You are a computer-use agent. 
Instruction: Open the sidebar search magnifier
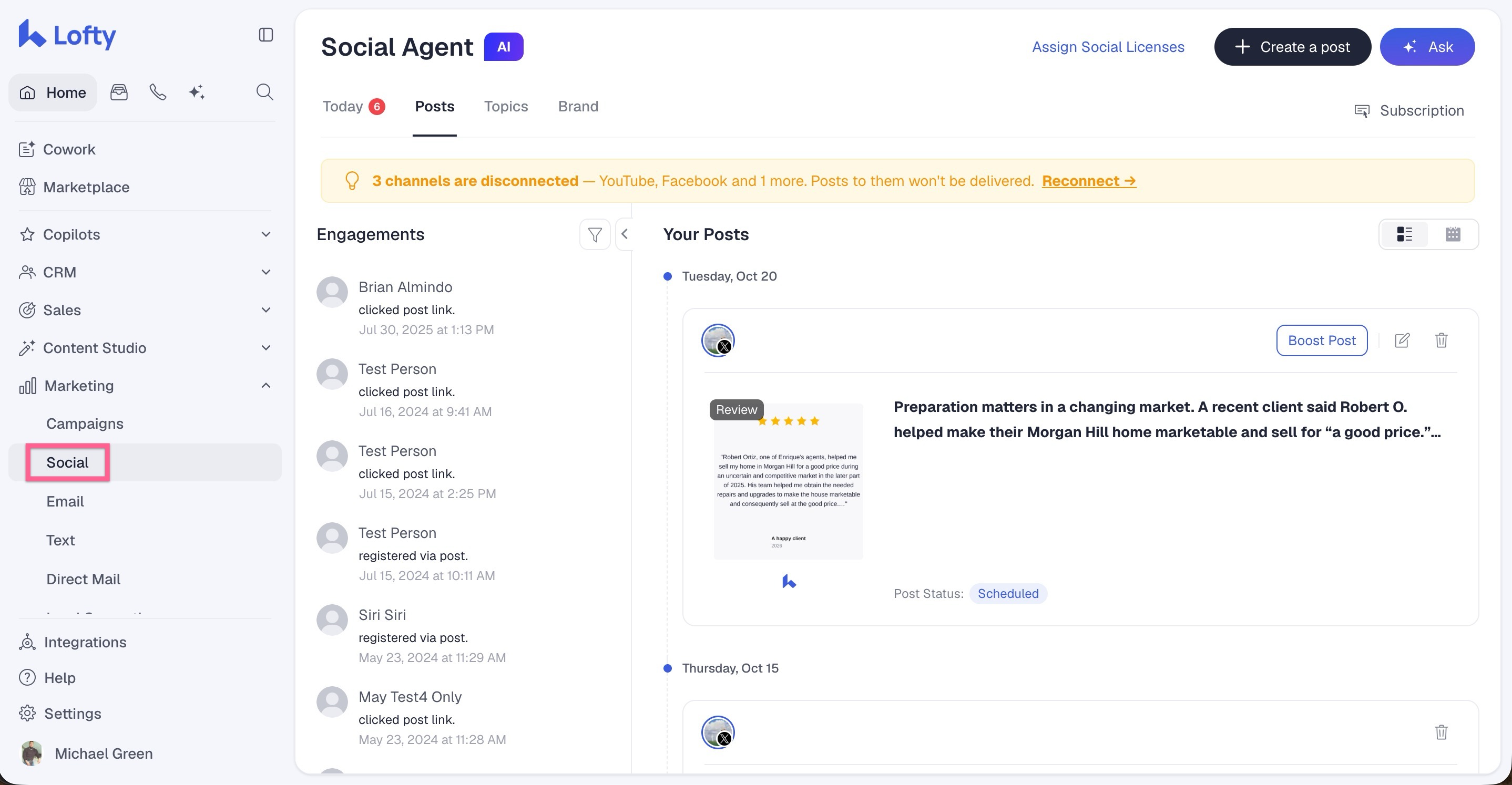[x=265, y=92]
